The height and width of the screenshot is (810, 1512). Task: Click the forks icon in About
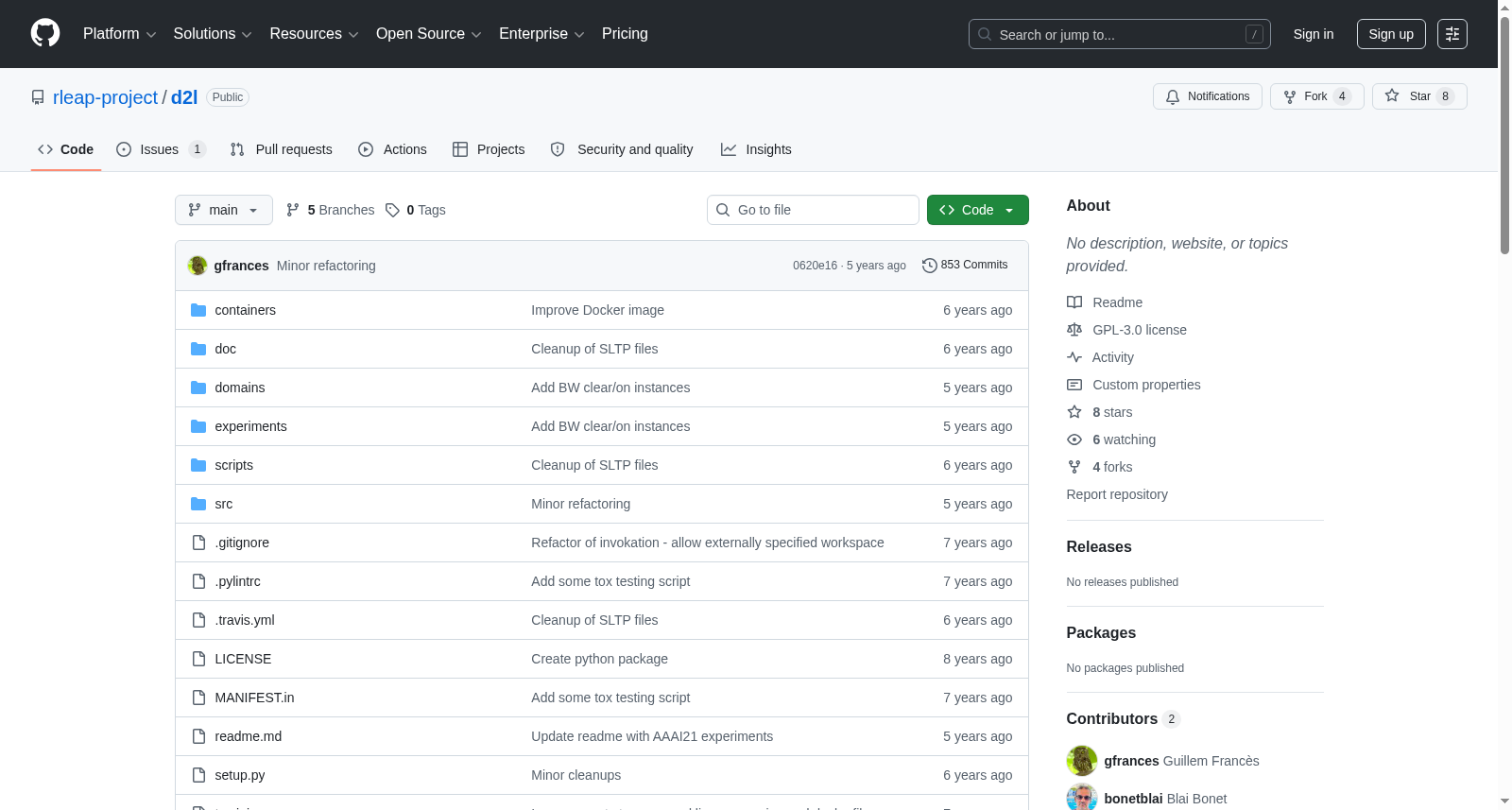tap(1074, 467)
